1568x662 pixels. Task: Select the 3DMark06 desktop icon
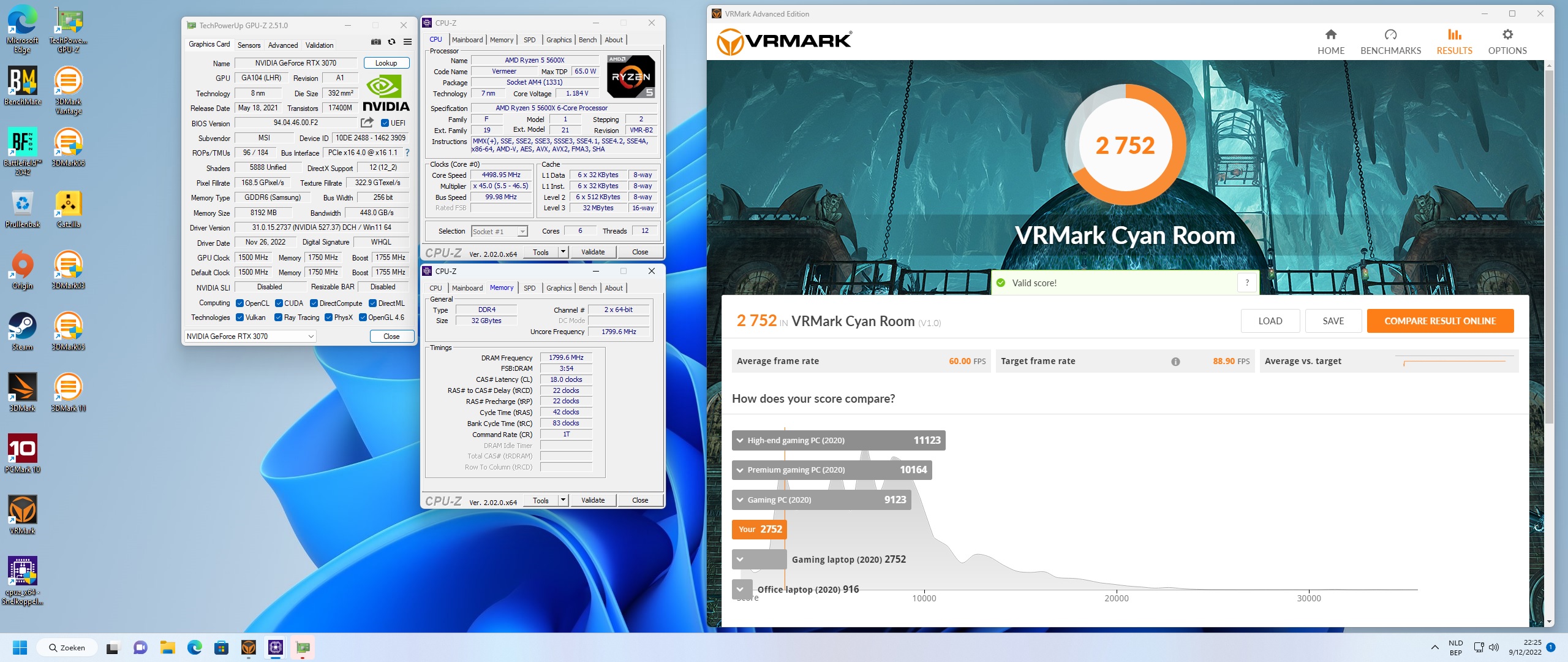pos(69,147)
